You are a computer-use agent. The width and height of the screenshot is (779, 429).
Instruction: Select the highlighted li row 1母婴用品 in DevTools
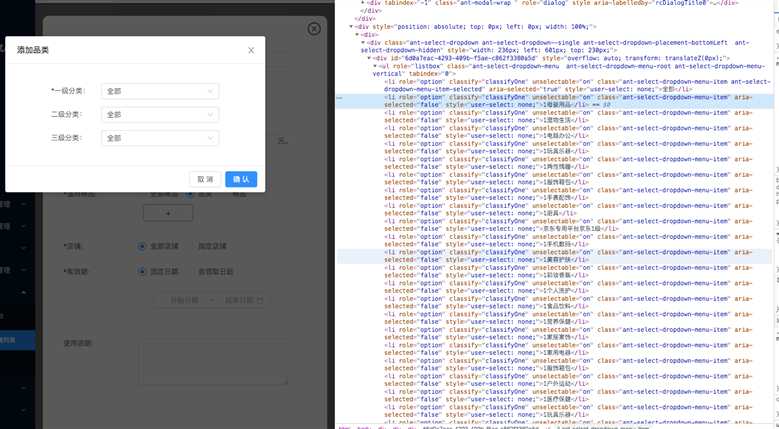click(x=555, y=101)
